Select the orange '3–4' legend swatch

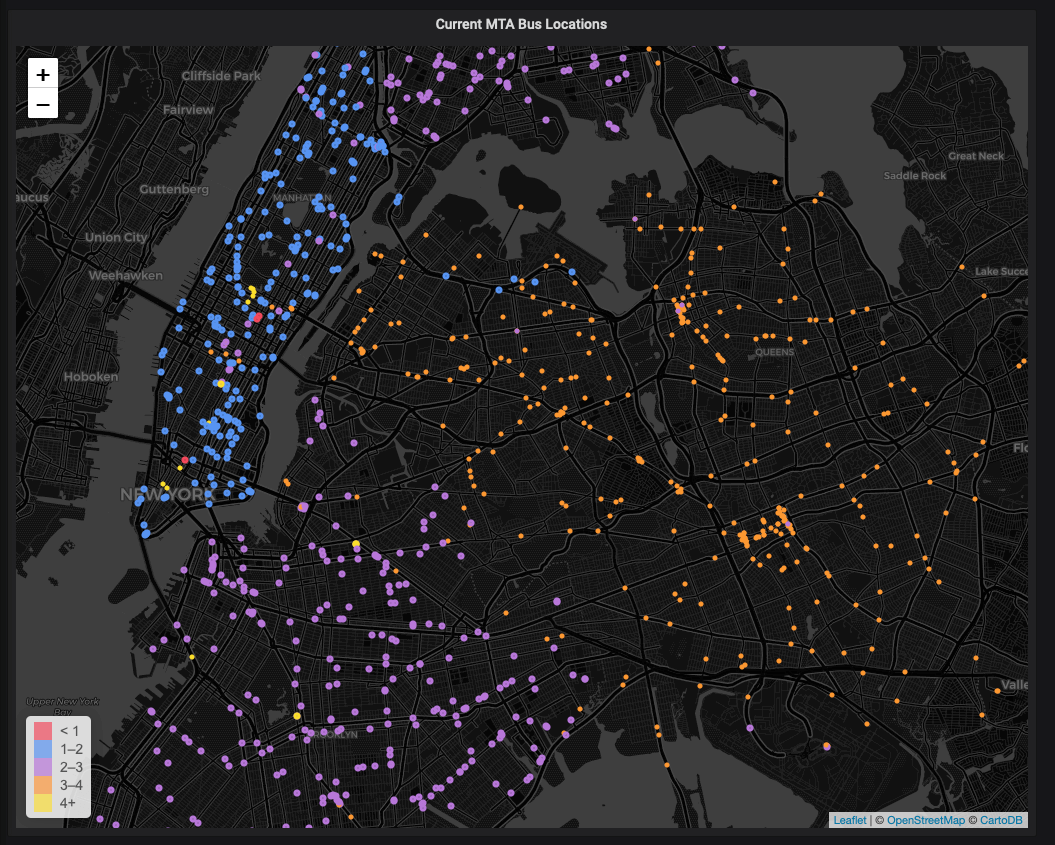43,785
